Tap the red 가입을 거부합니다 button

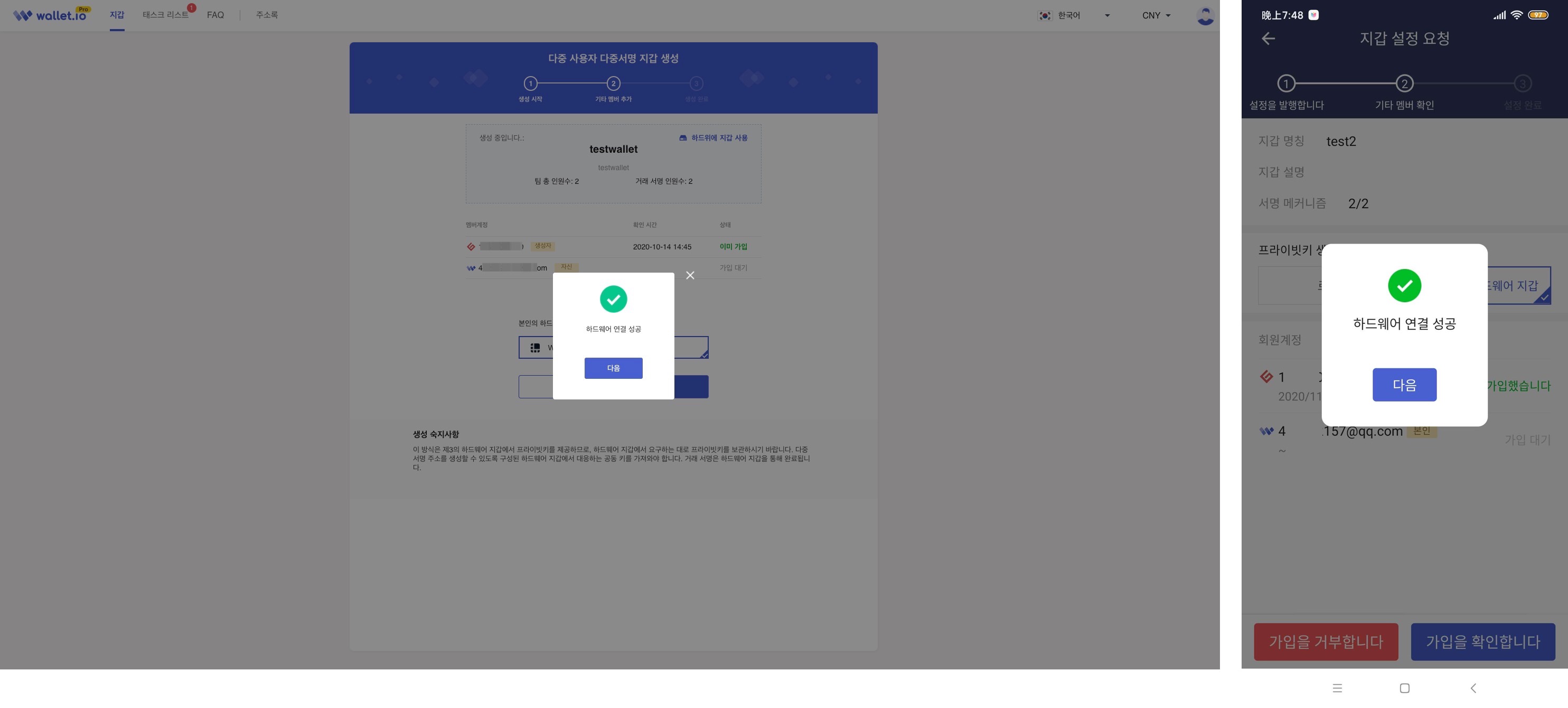click(x=1325, y=641)
